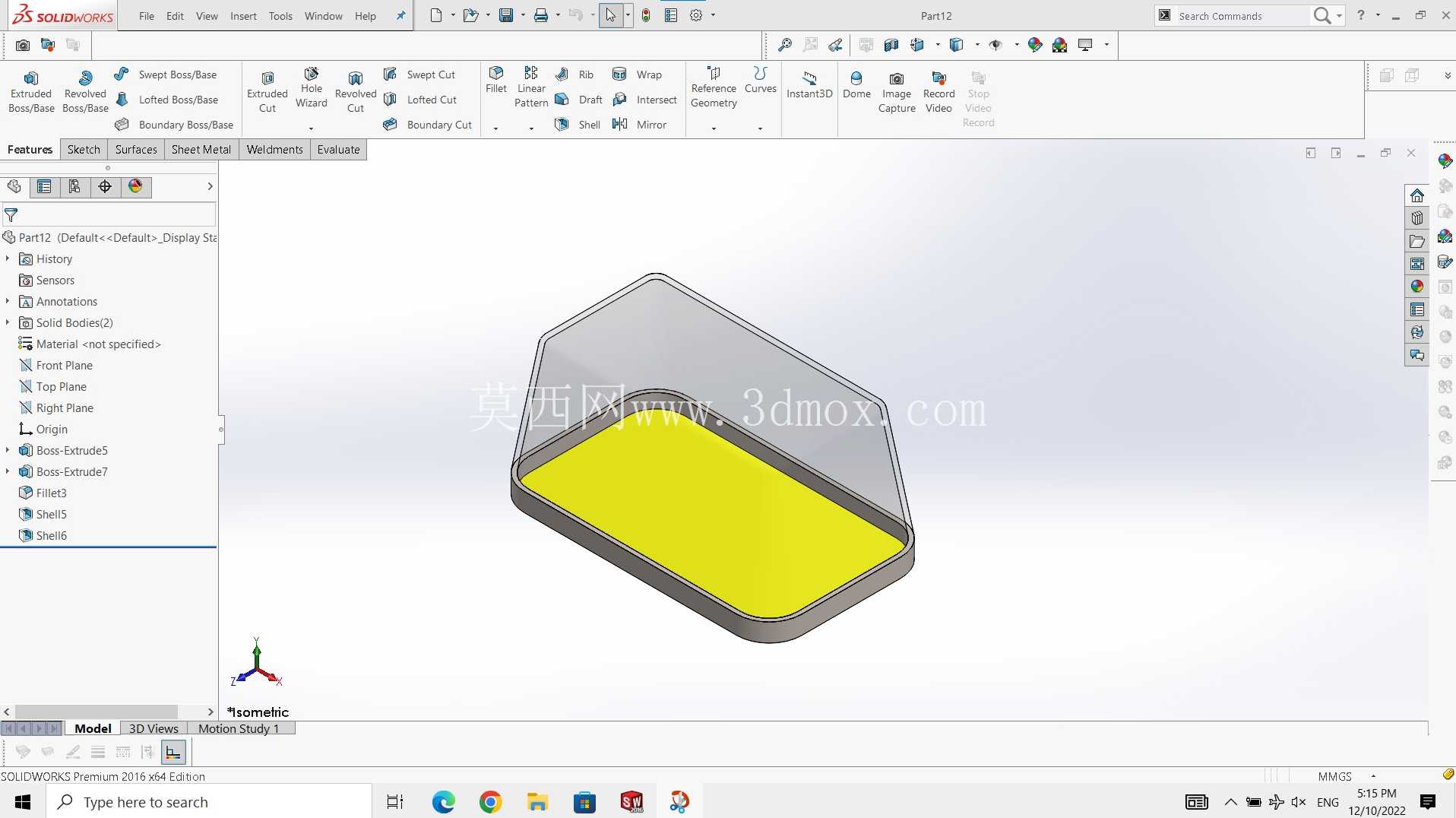This screenshot has height=818, width=1456.
Task: Click the Dome tool
Action: click(x=856, y=85)
